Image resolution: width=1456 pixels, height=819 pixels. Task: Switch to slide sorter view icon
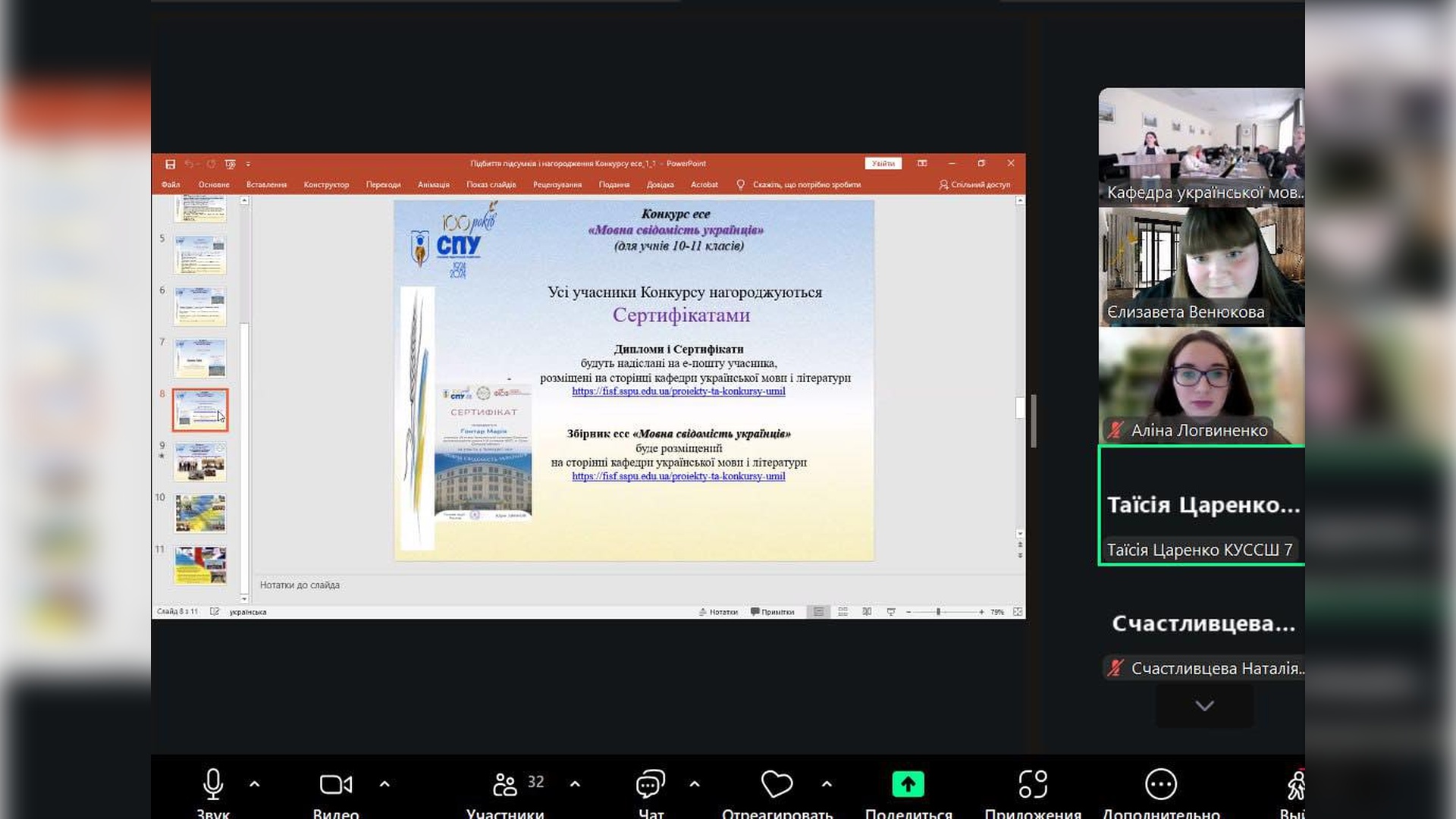pyautogui.click(x=843, y=612)
